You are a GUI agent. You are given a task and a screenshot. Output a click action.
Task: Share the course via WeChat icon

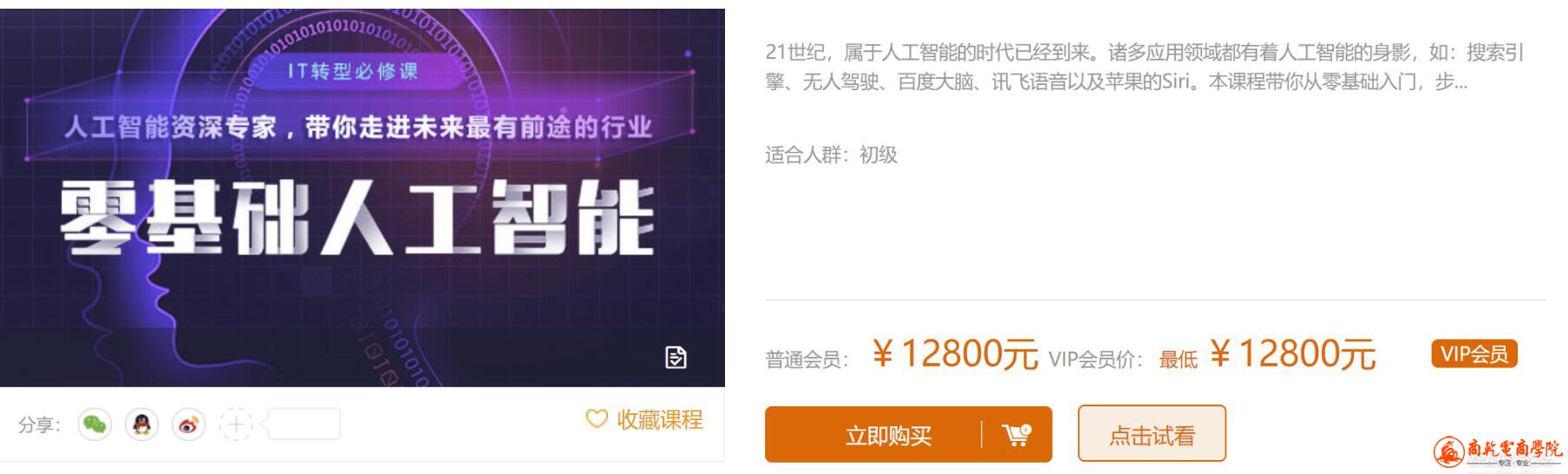[x=95, y=425]
